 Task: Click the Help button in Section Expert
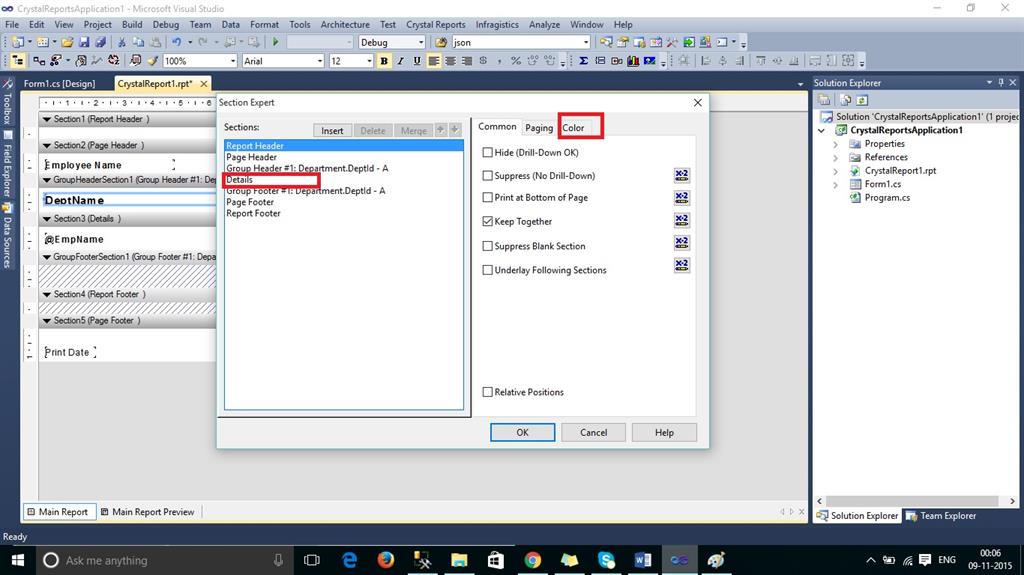[664, 433]
